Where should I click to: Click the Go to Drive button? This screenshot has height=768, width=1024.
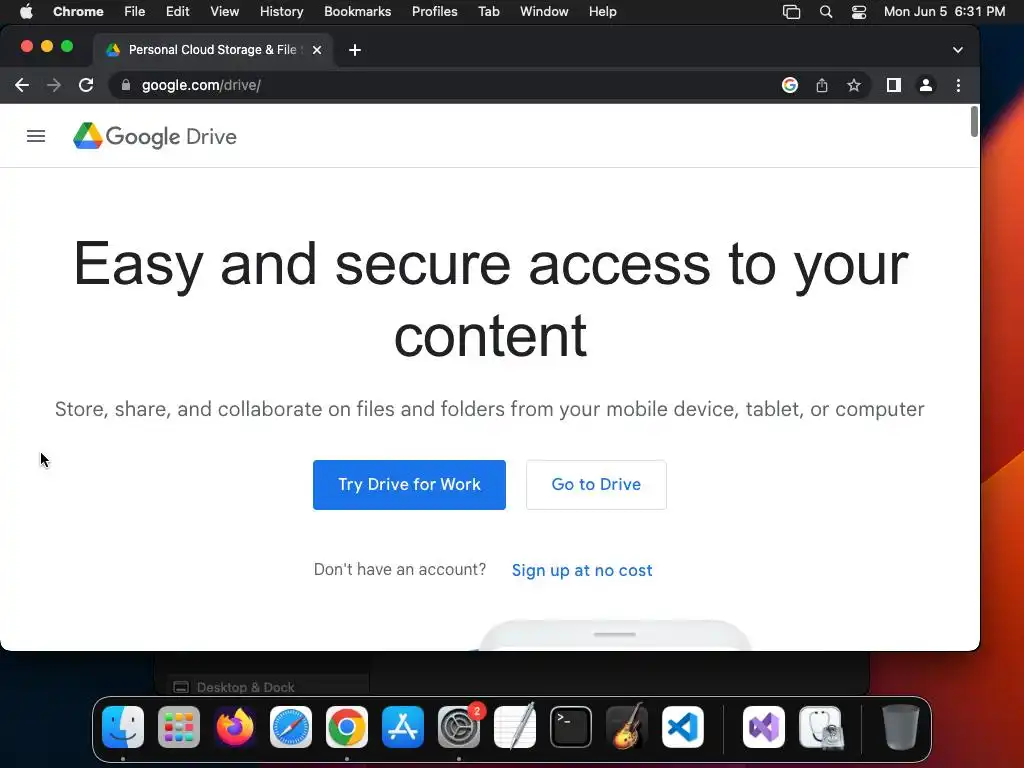[596, 485]
